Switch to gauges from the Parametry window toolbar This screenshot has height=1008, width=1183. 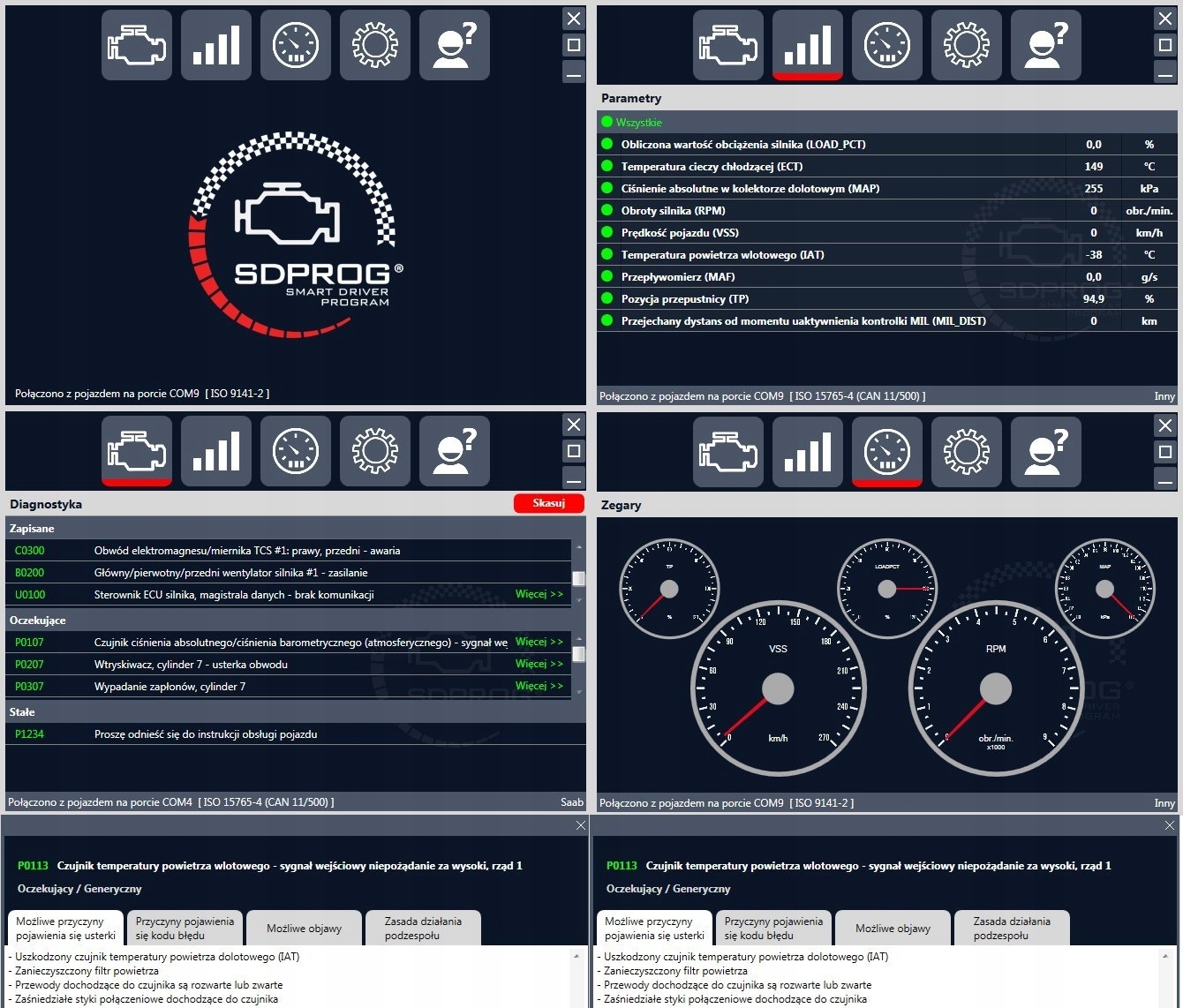887,45
